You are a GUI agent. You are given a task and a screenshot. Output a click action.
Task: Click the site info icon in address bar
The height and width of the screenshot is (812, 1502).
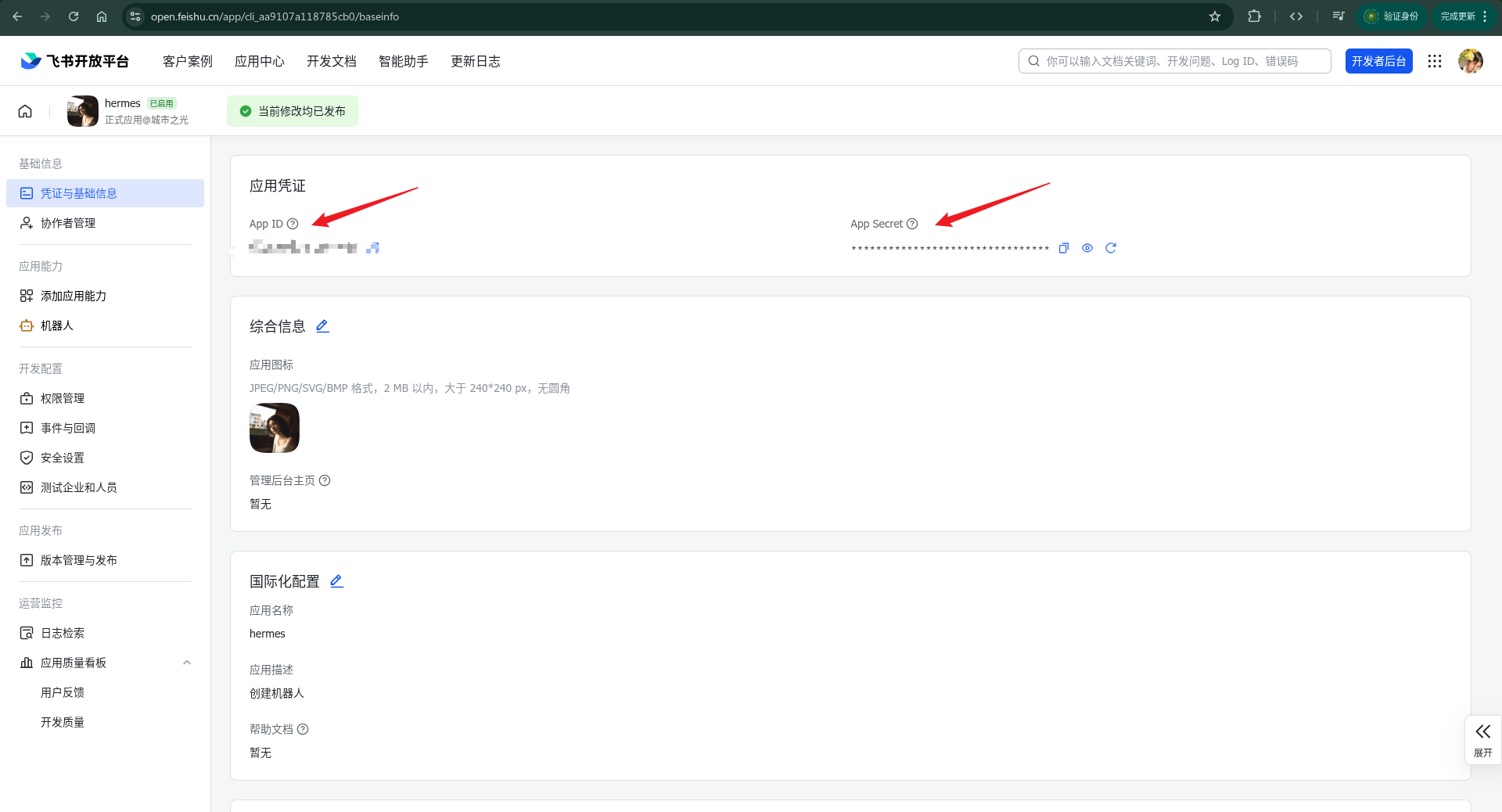(x=135, y=16)
